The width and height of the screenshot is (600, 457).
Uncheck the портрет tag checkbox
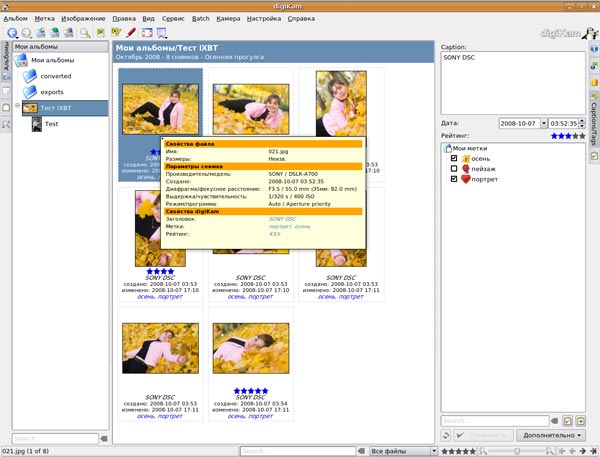click(x=454, y=179)
